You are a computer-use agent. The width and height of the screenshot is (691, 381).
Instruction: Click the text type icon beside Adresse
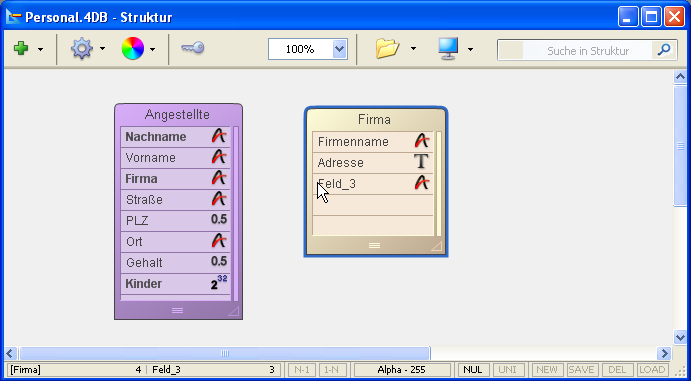click(421, 161)
